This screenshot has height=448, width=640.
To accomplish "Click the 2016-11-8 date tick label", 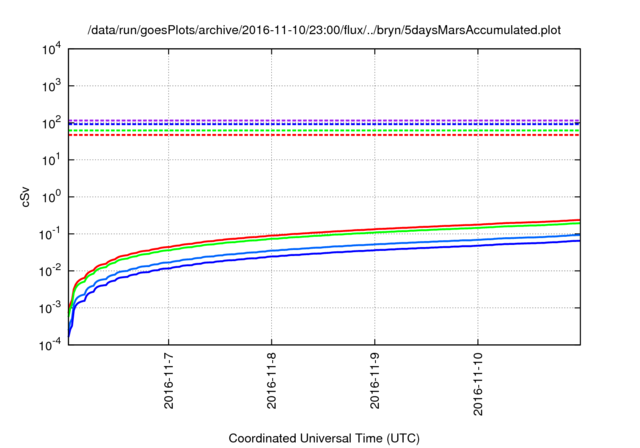I will (271, 381).
